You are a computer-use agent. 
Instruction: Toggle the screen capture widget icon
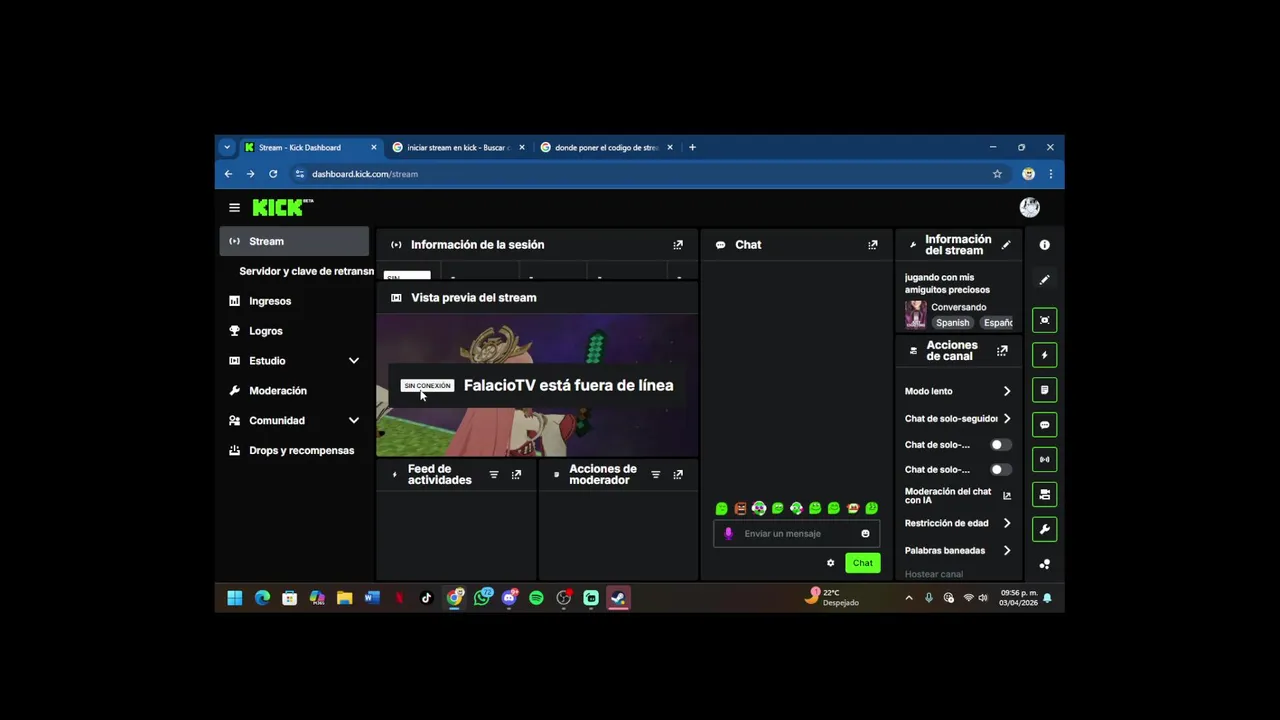1044,320
